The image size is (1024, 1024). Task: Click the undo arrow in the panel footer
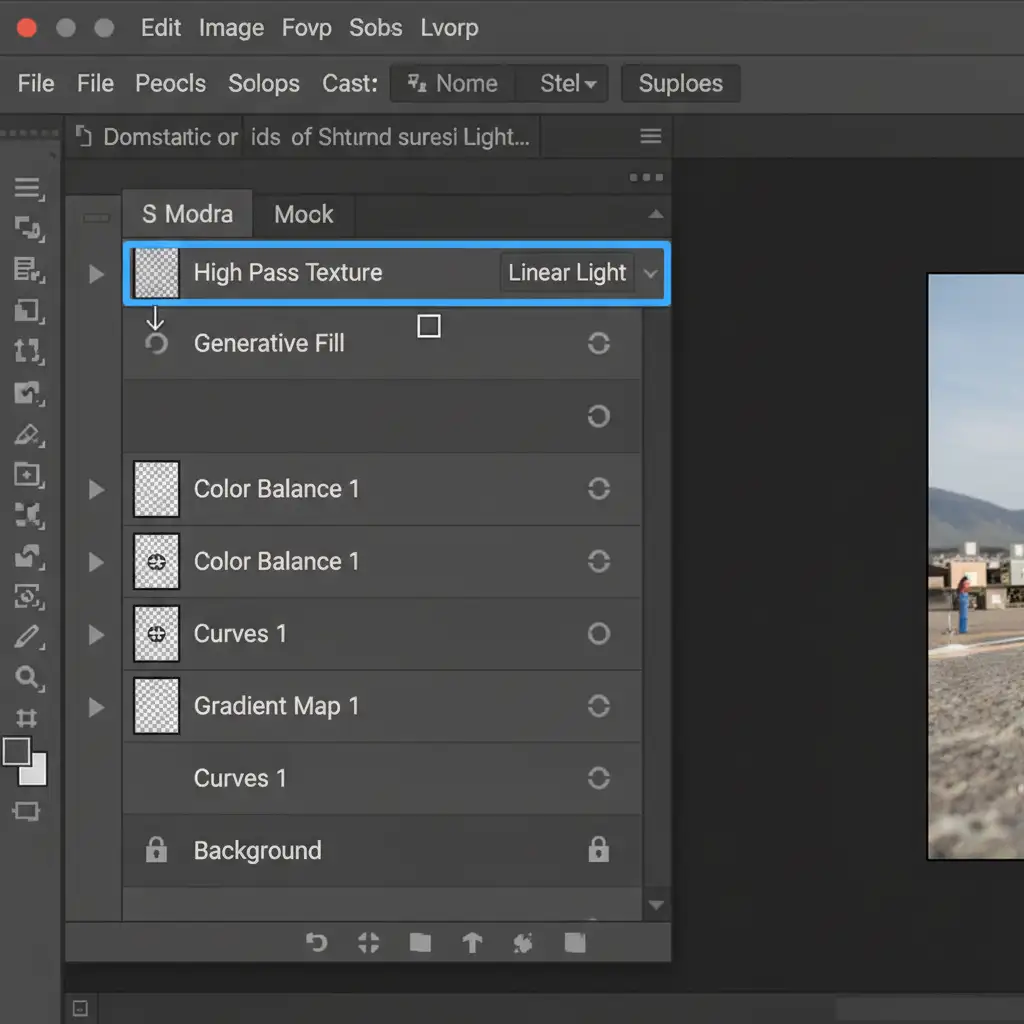[x=316, y=942]
